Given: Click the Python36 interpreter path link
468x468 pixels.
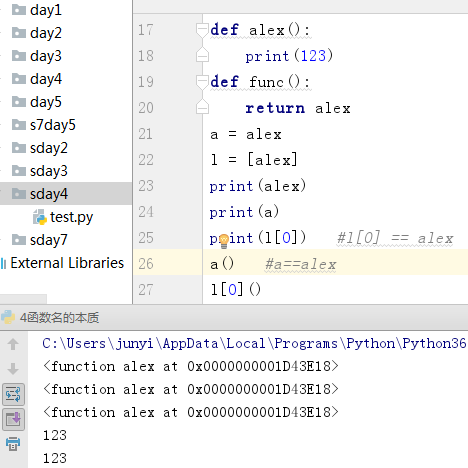Looking at the screenshot, I should click(x=254, y=343).
